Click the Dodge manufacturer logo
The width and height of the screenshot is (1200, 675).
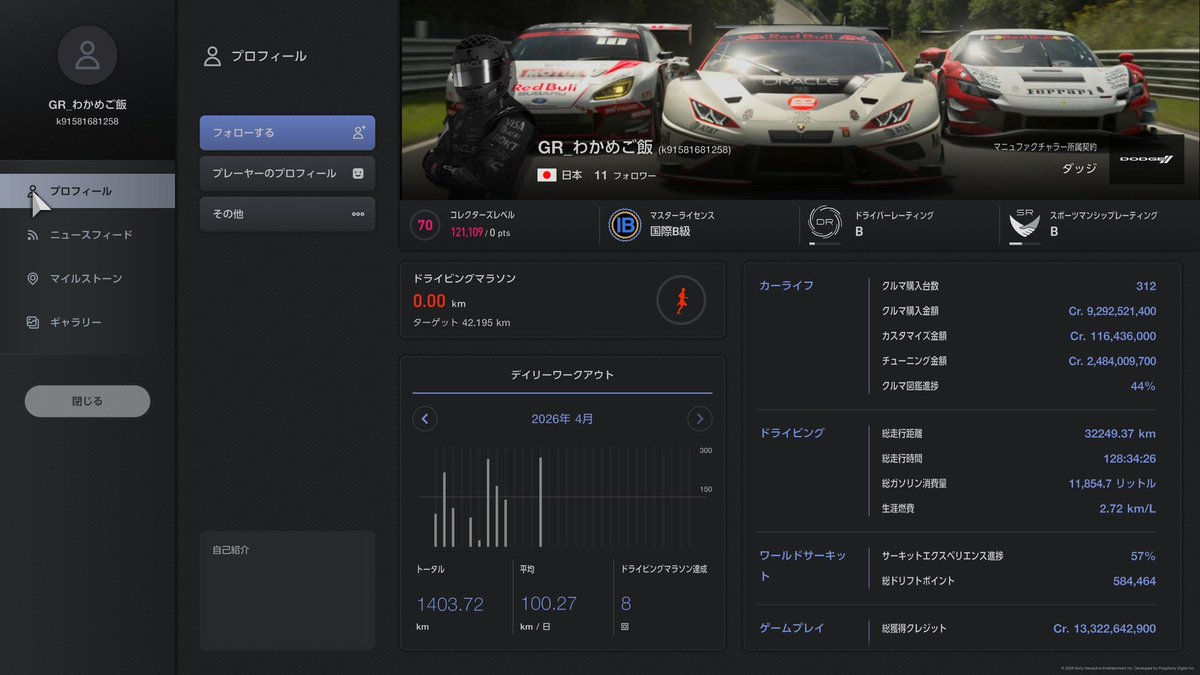(x=1146, y=158)
